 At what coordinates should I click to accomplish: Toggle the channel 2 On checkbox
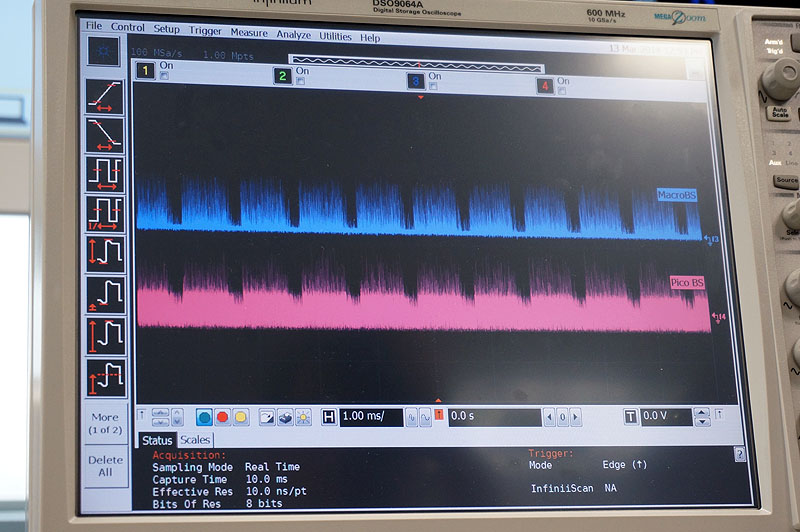(301, 81)
